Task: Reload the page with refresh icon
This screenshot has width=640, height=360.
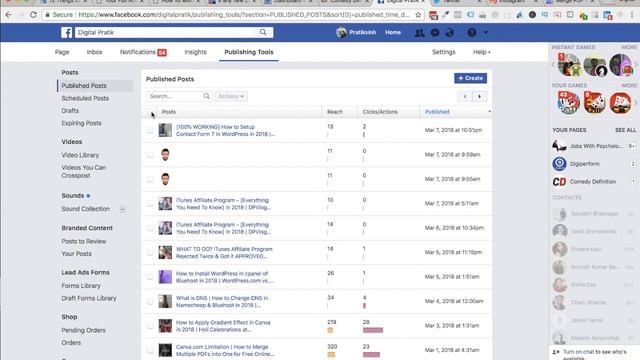Action: coord(33,15)
